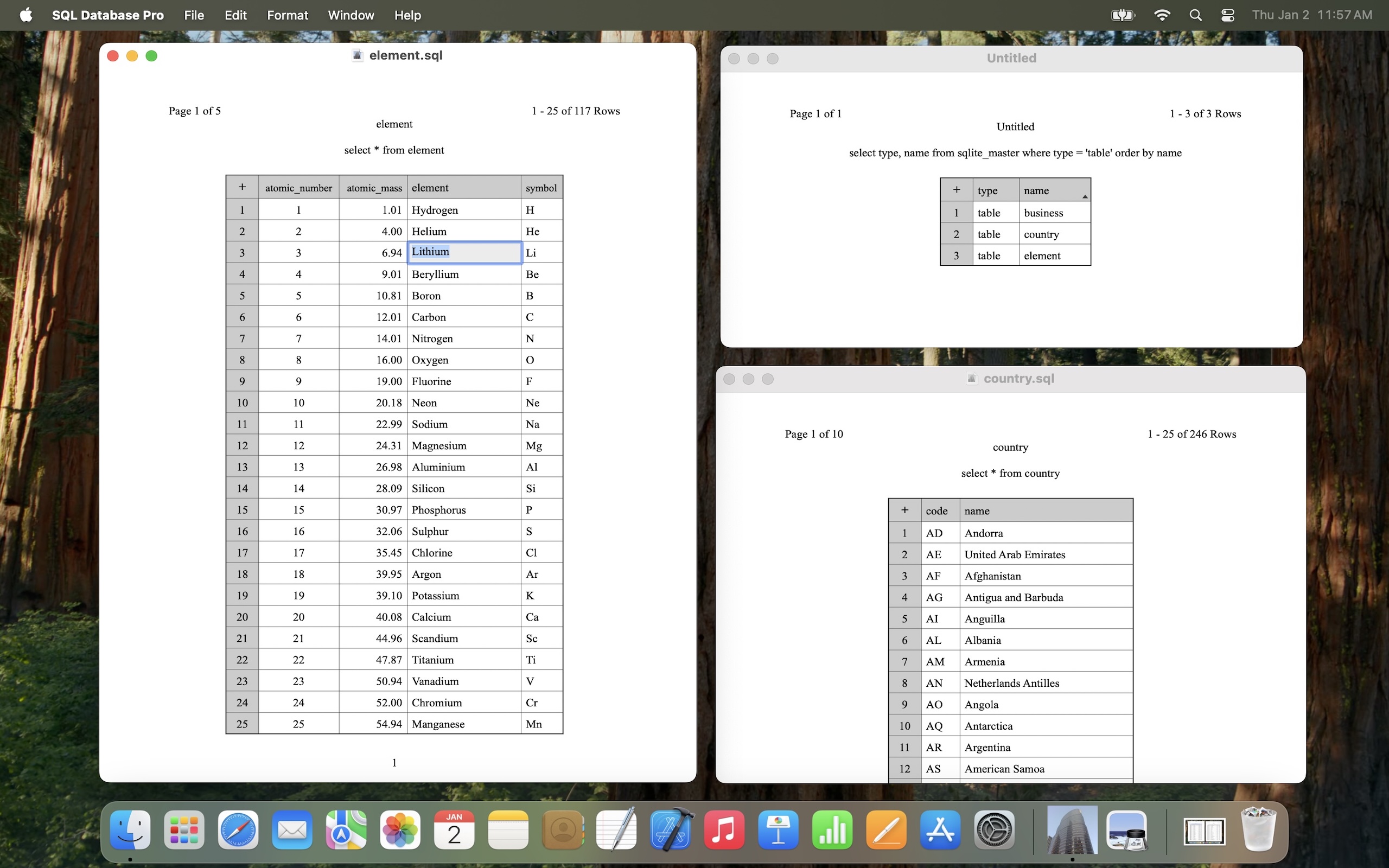Click the plus icon in element table header

(242, 187)
